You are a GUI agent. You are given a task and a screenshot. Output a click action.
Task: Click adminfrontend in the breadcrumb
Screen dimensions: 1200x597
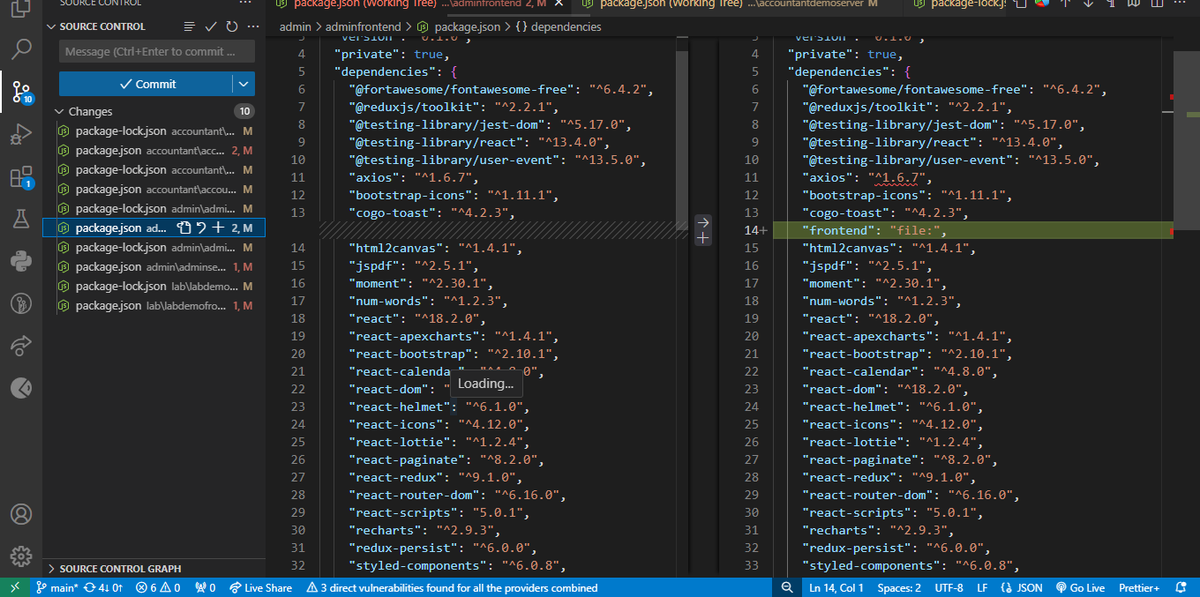(x=363, y=26)
